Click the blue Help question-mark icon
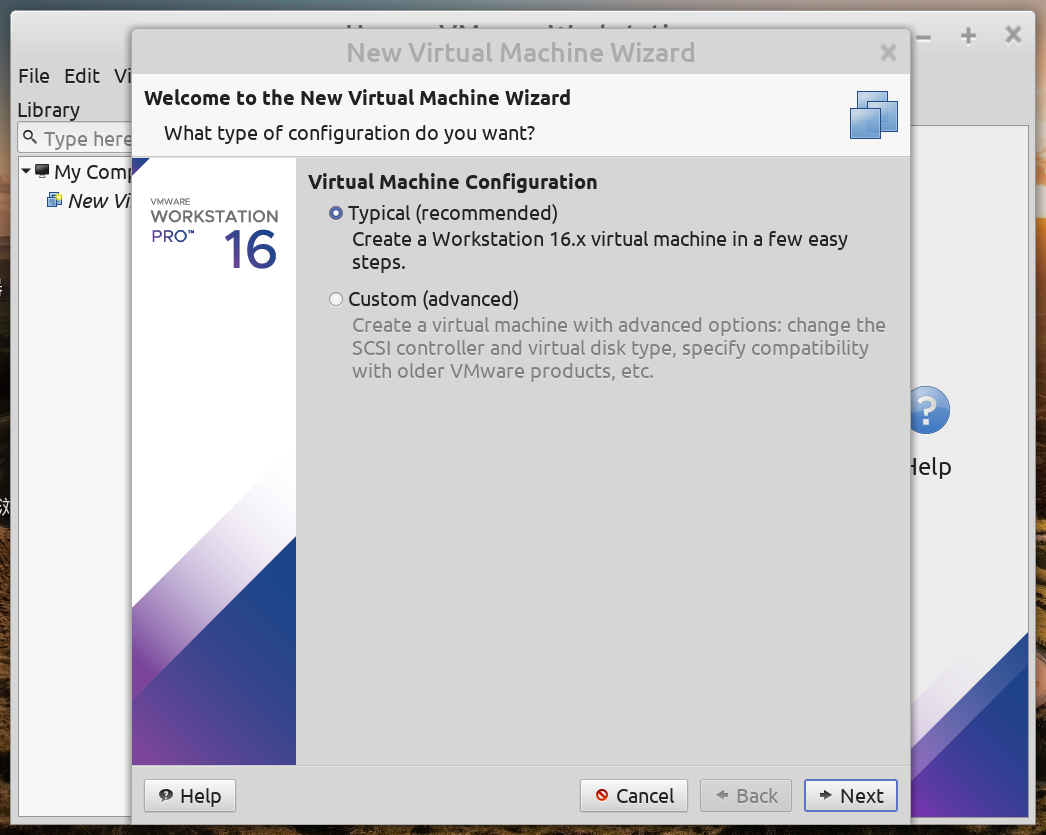 click(931, 409)
